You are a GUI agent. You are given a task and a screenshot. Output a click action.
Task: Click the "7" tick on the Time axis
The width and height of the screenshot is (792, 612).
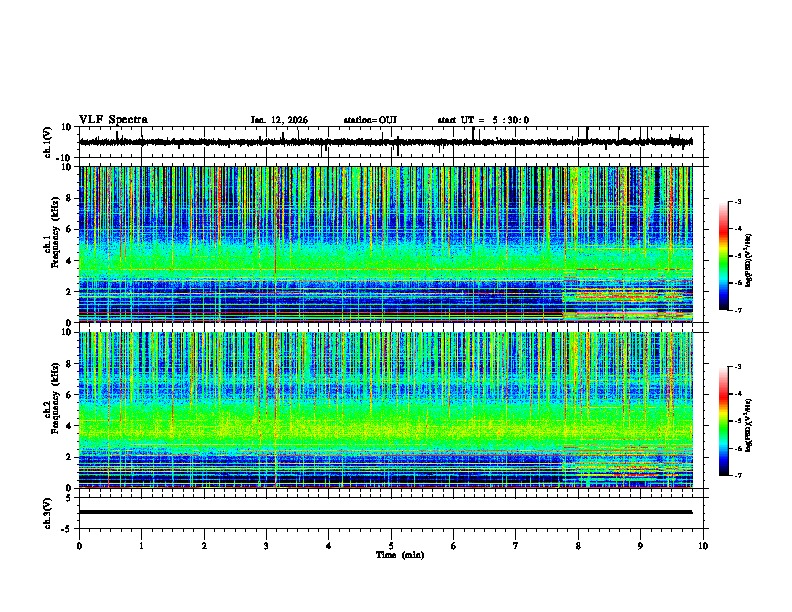tap(516, 546)
